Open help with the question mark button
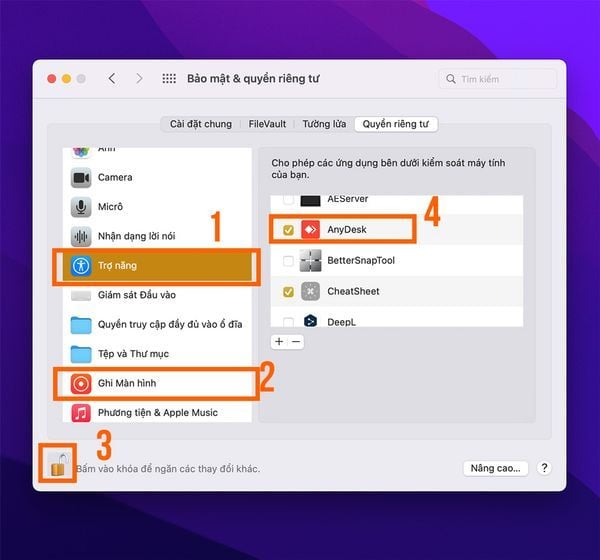 [544, 468]
